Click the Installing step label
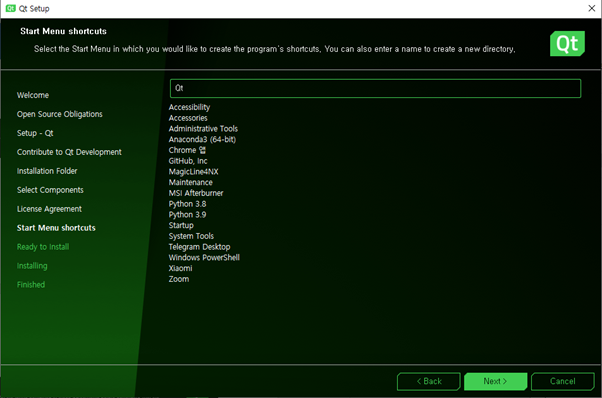Viewport: 602px width, 398px height. tap(32, 266)
